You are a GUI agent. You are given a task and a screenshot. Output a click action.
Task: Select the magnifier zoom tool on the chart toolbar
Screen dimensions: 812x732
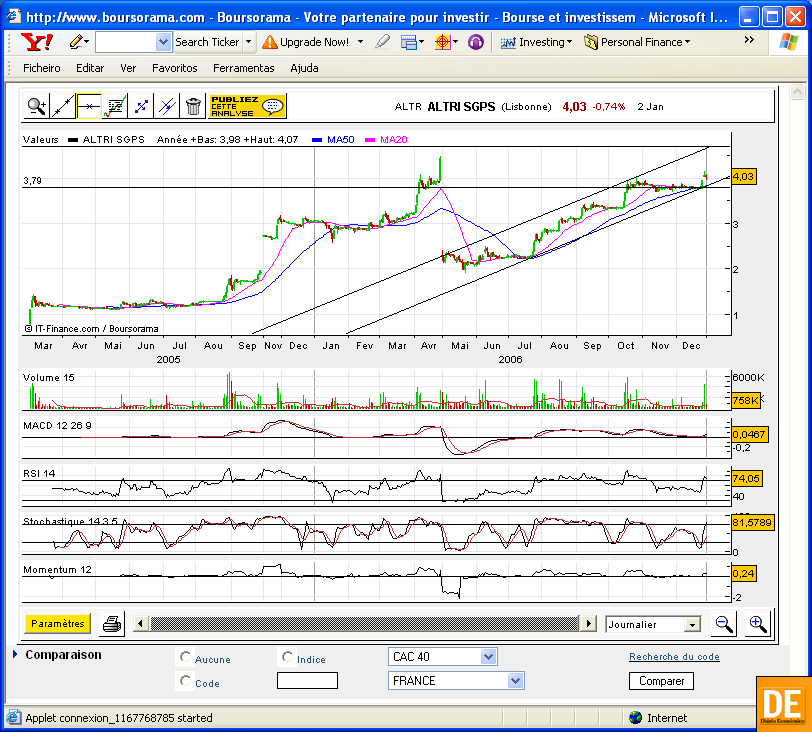(x=37, y=107)
